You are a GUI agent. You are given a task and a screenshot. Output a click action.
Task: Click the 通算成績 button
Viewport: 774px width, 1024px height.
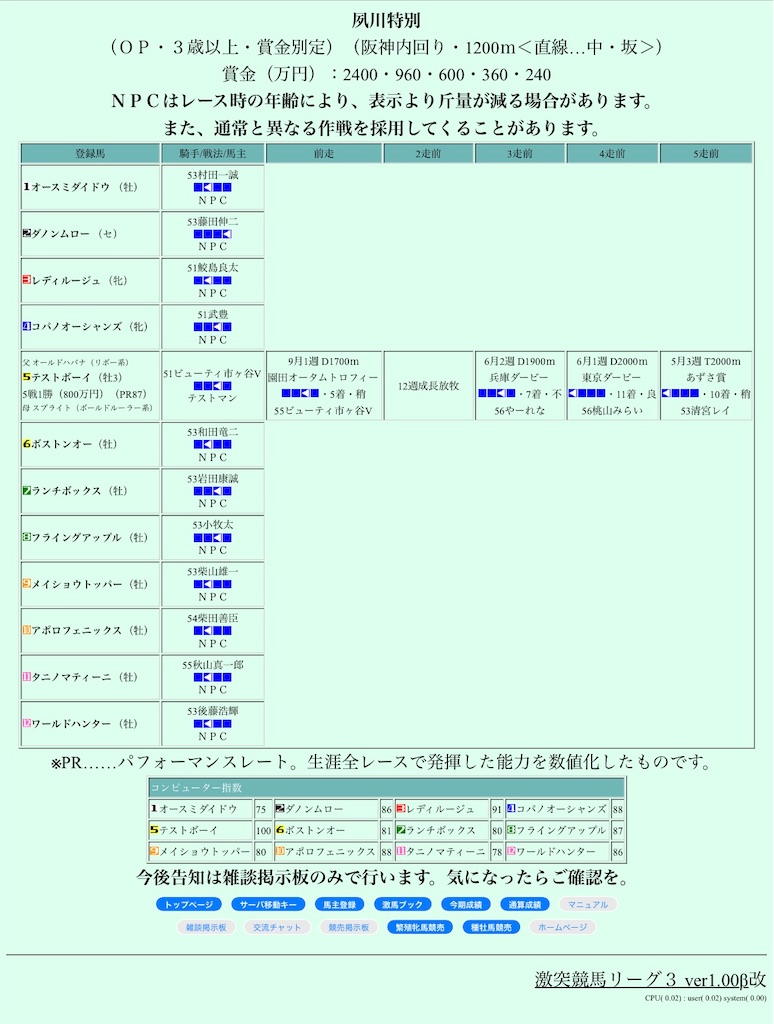click(524, 904)
